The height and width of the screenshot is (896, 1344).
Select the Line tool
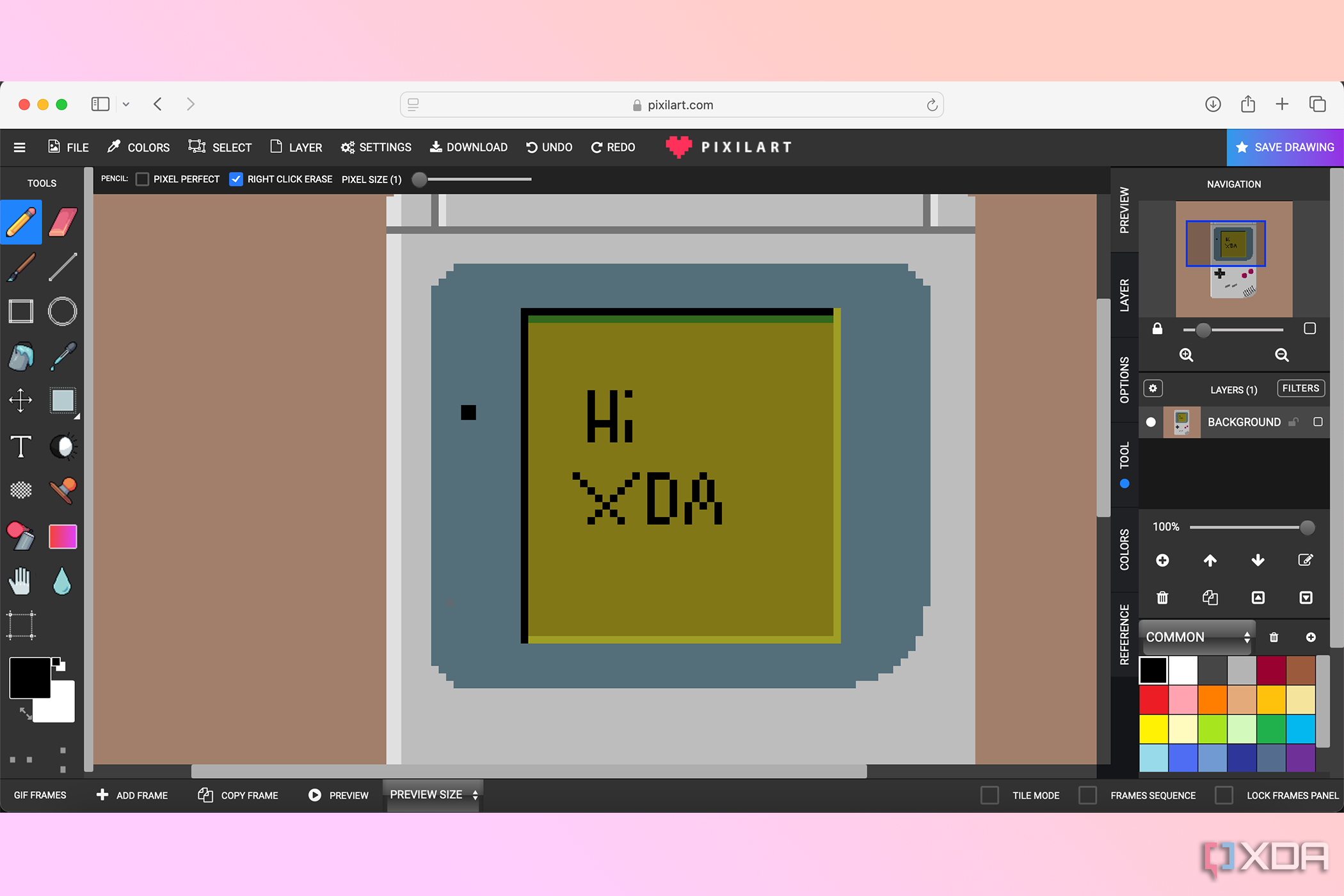coord(63,267)
